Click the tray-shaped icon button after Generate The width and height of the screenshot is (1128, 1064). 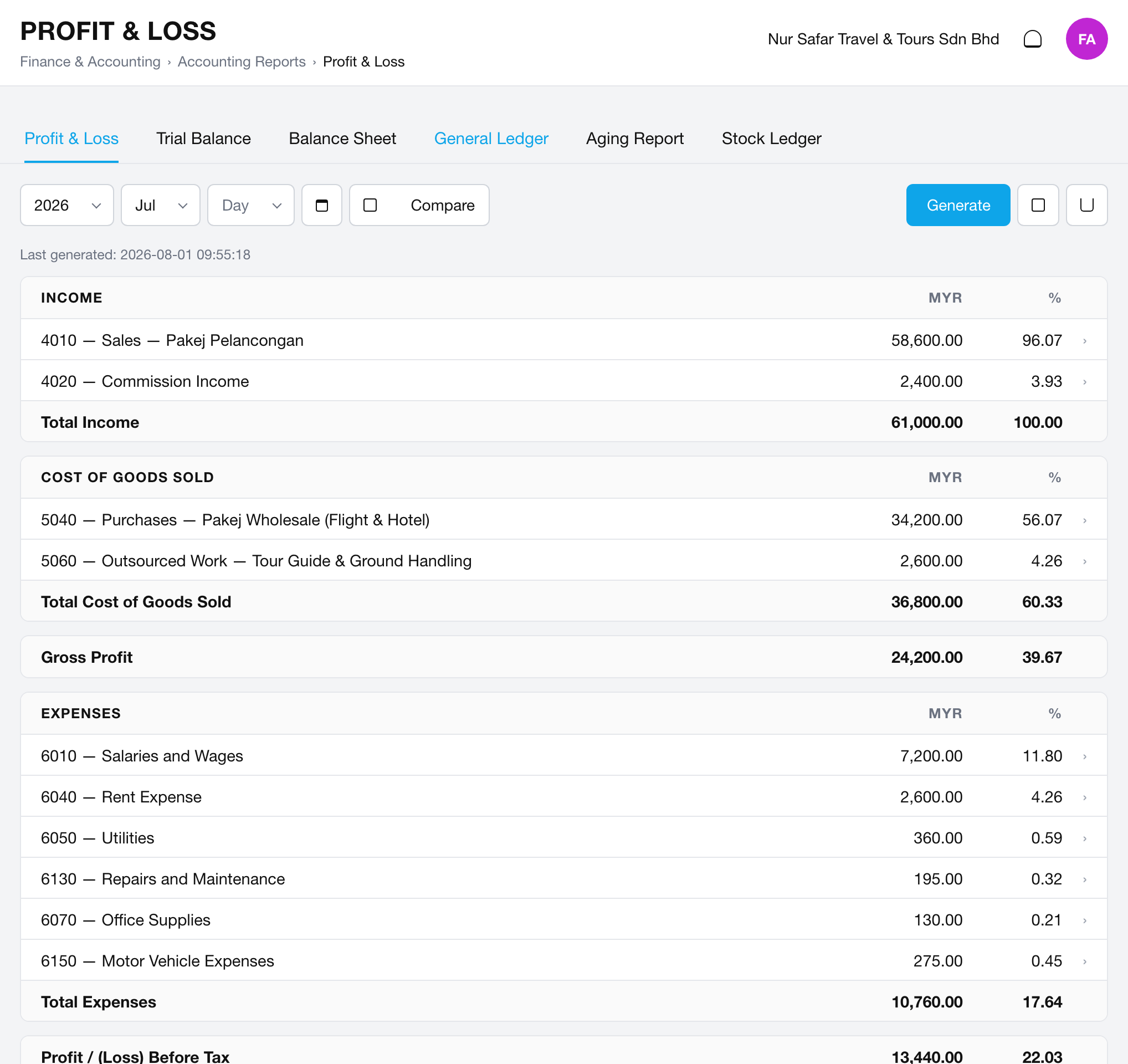tap(1086, 205)
